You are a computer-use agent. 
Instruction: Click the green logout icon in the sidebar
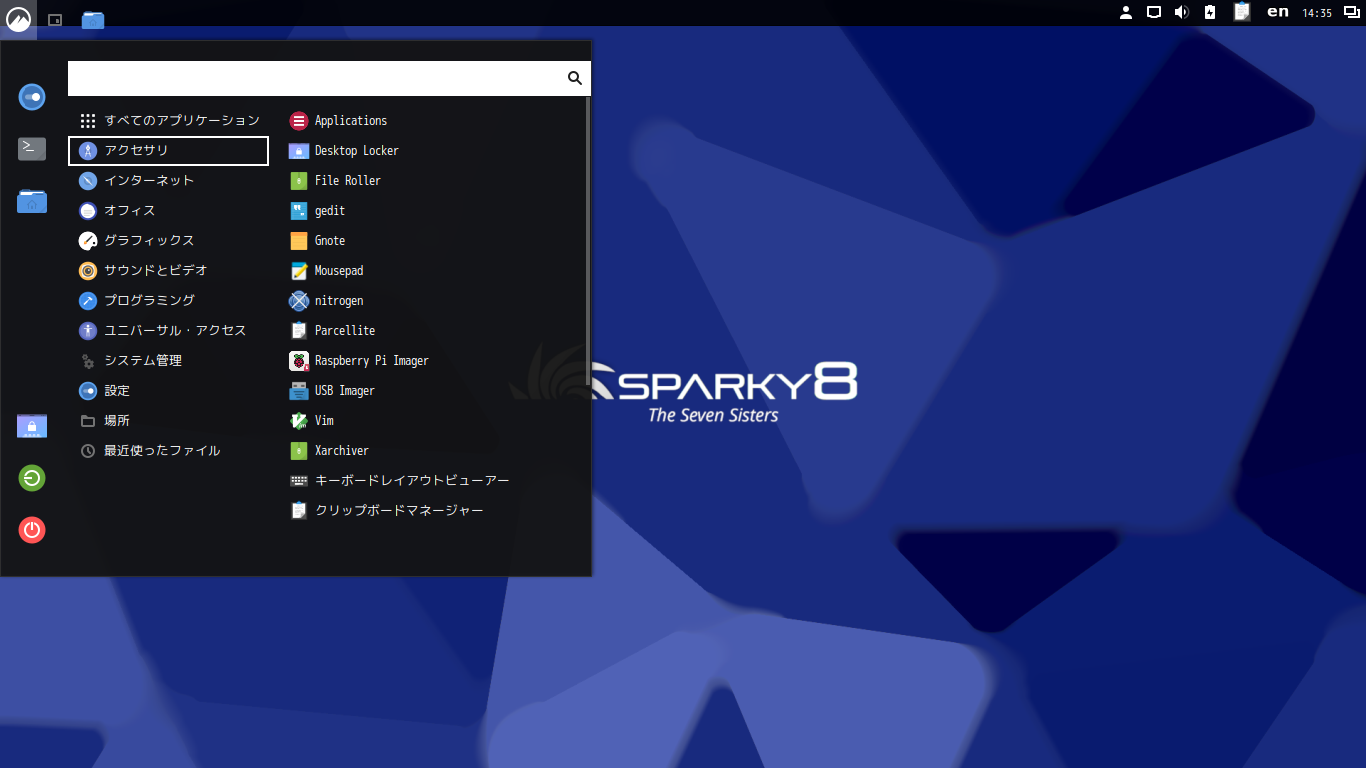(32, 478)
